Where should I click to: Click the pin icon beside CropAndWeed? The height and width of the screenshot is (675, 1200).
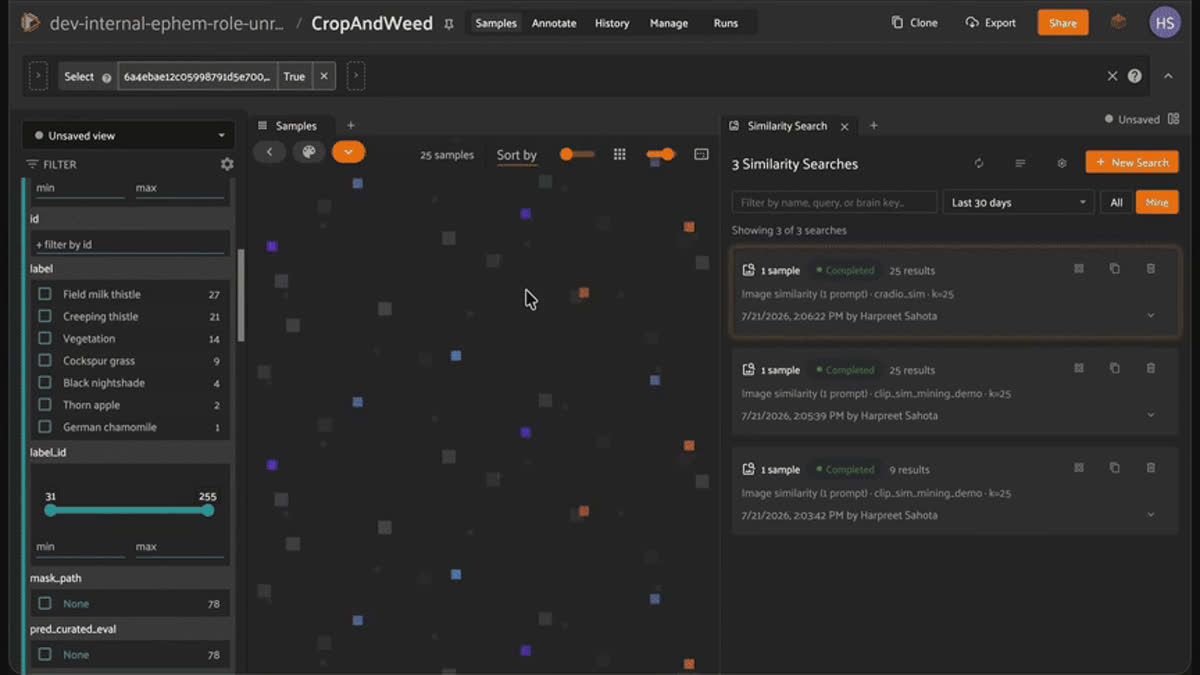pyautogui.click(x=449, y=23)
